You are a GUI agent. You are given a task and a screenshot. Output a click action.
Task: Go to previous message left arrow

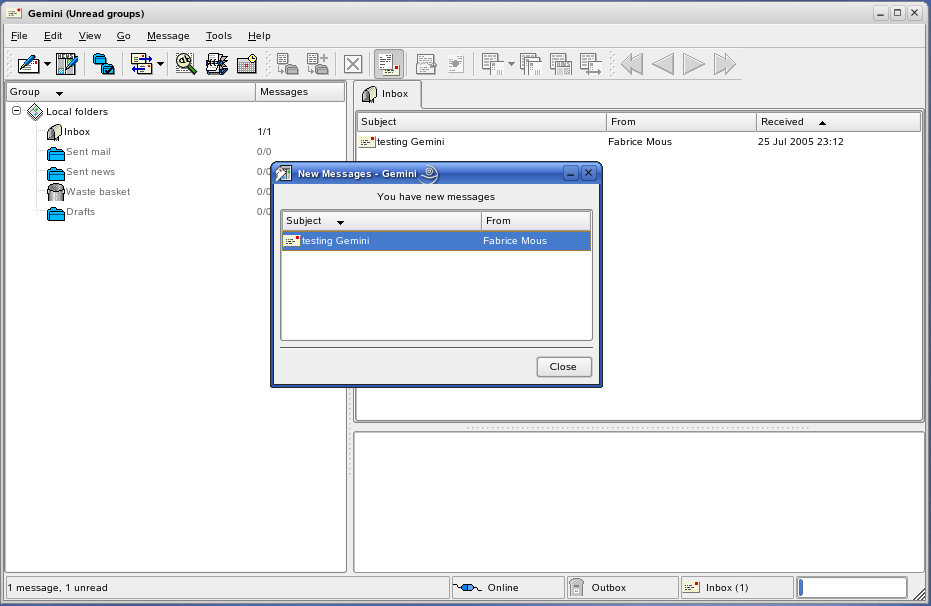pyautogui.click(x=663, y=64)
